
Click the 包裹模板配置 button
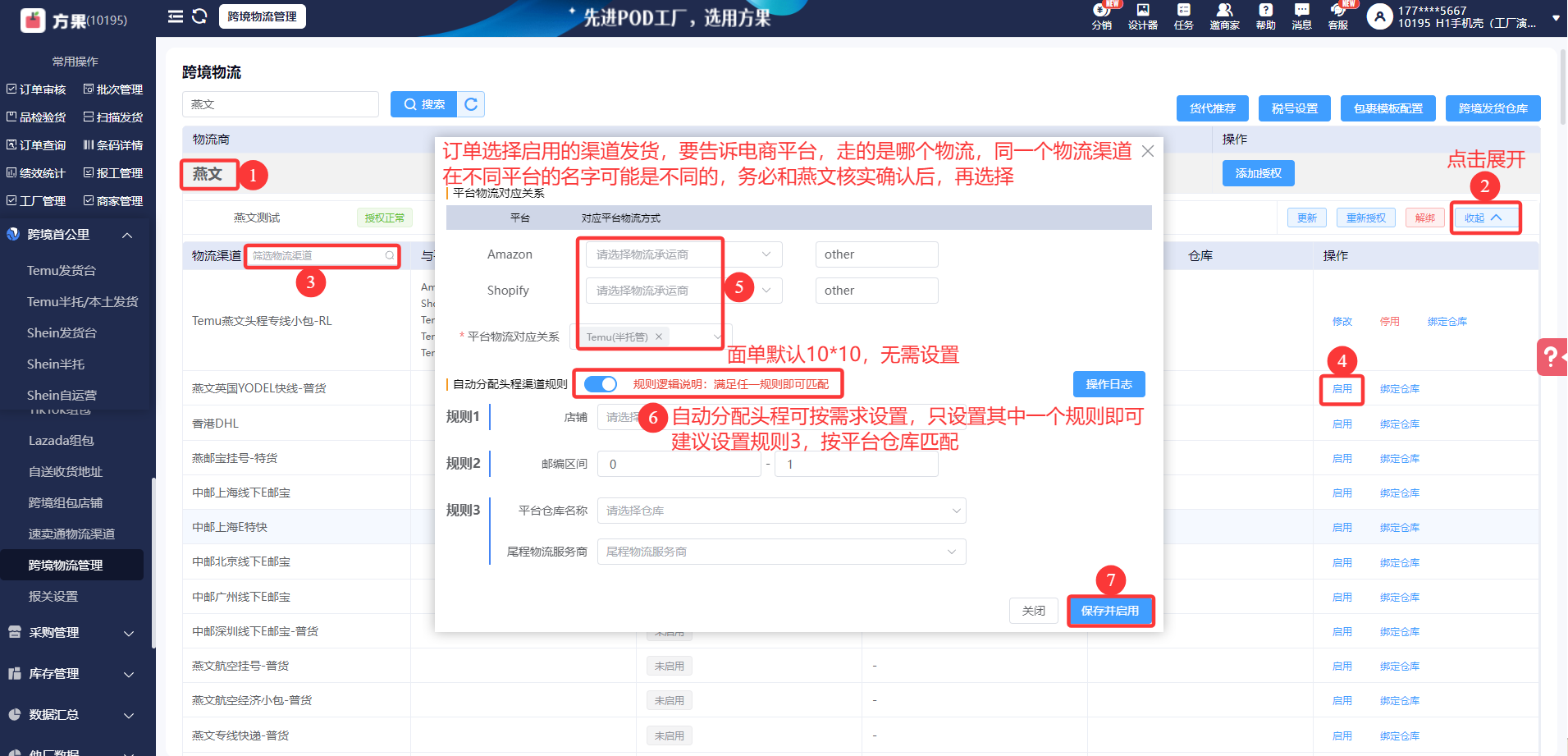[x=1388, y=108]
